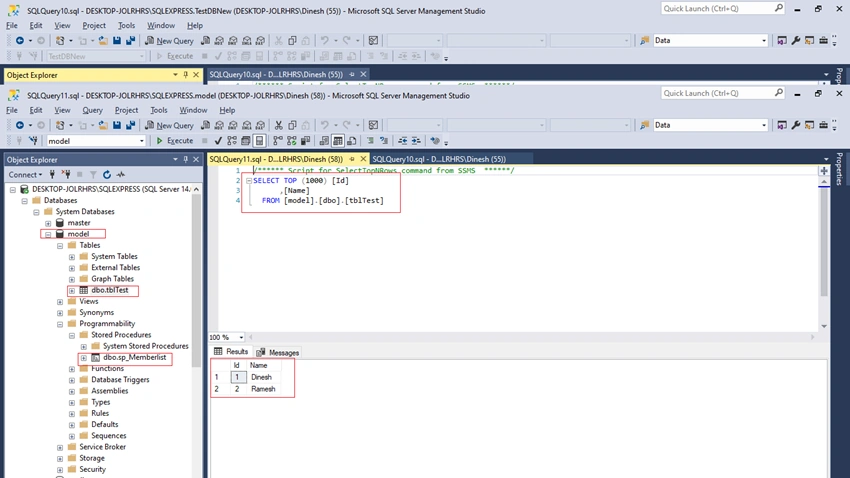Image resolution: width=850 pixels, height=478 pixels.
Task: Display estimated execution plan icon in SQLQuery11 window
Action: [232, 141]
